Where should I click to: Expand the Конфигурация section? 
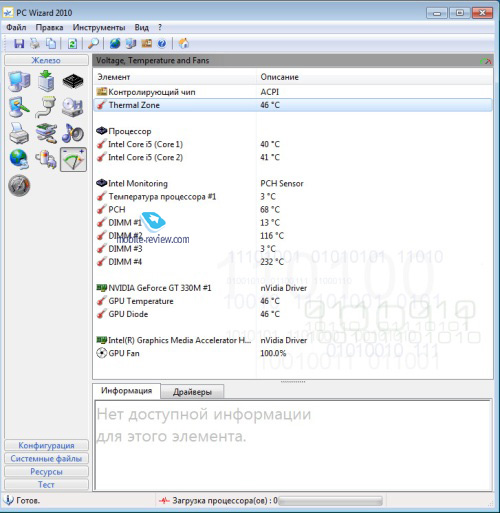46,445
